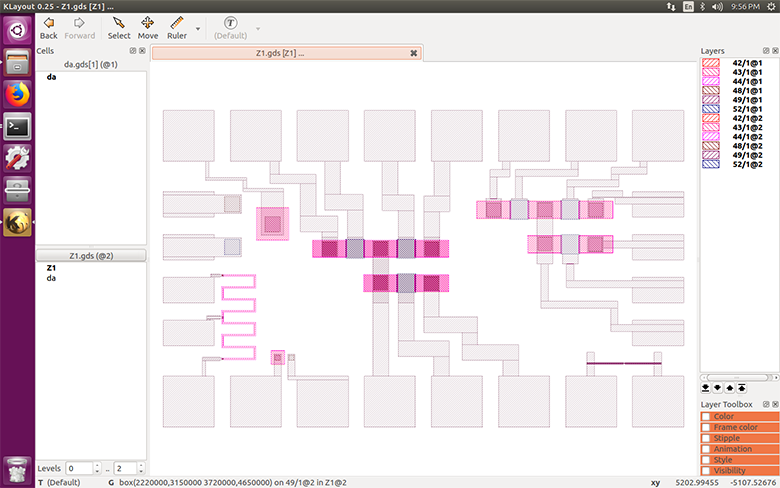Image resolution: width=780 pixels, height=488 pixels.
Task: Toggle the Animation section checkbox
Action: click(706, 449)
